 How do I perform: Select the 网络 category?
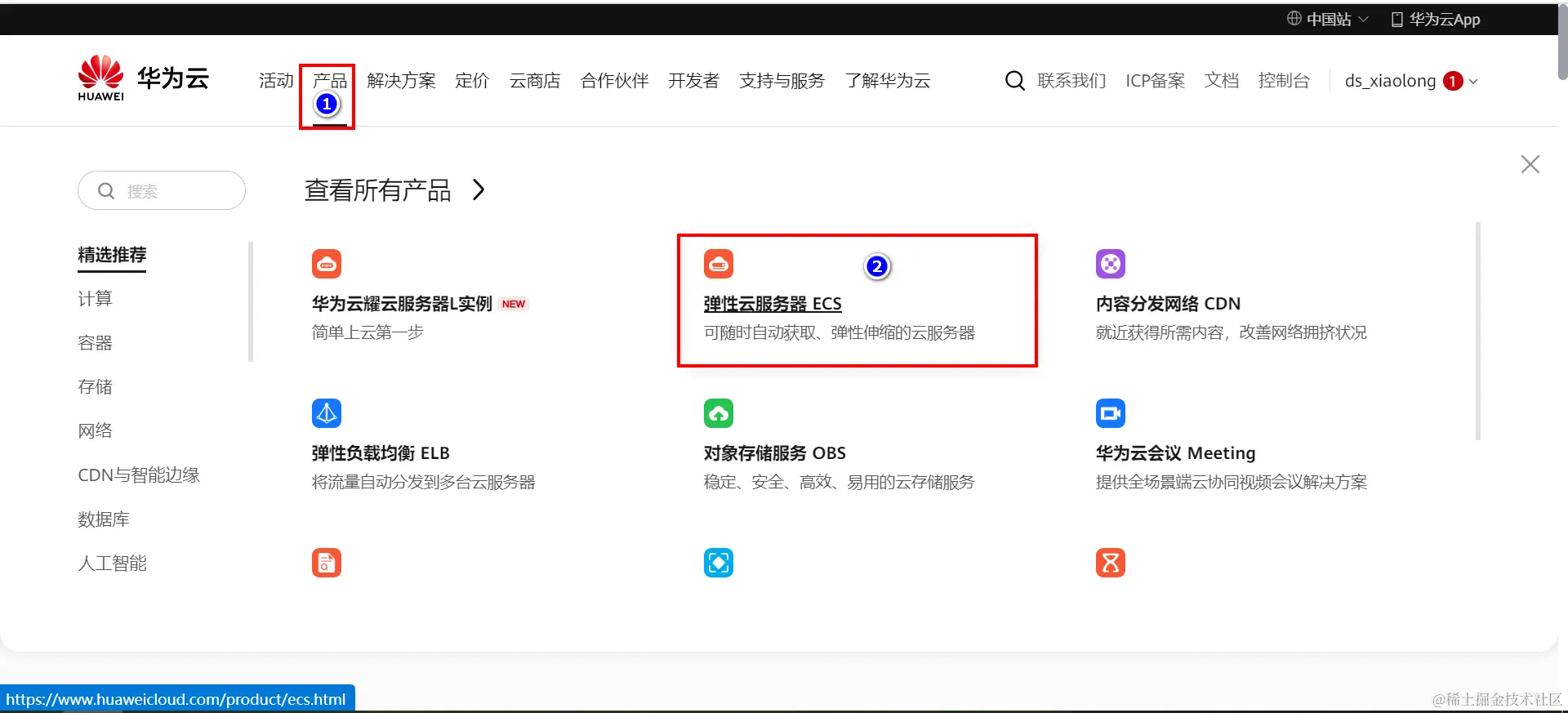coord(95,431)
